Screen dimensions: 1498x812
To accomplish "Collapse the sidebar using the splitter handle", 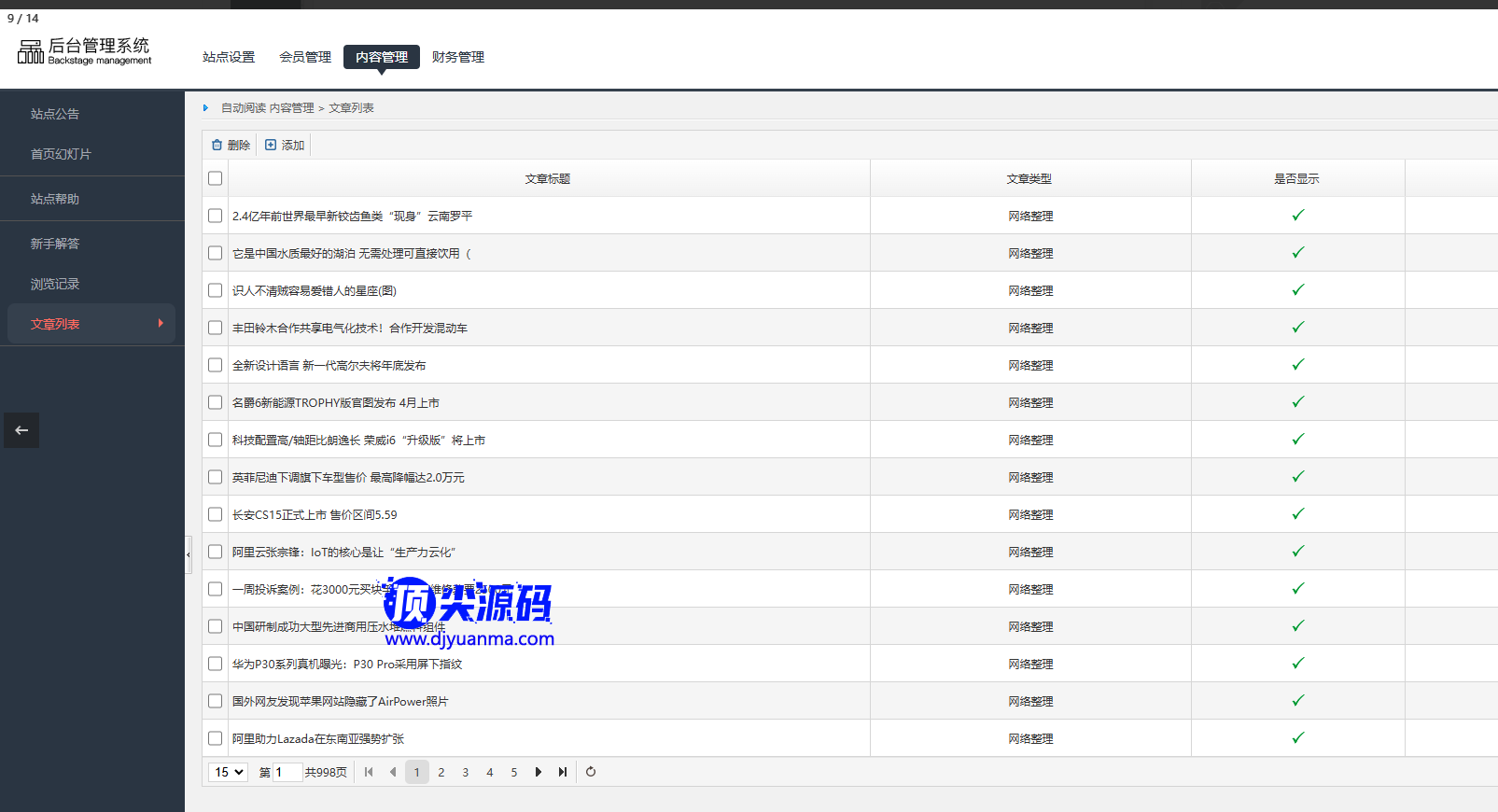I will [x=188, y=554].
